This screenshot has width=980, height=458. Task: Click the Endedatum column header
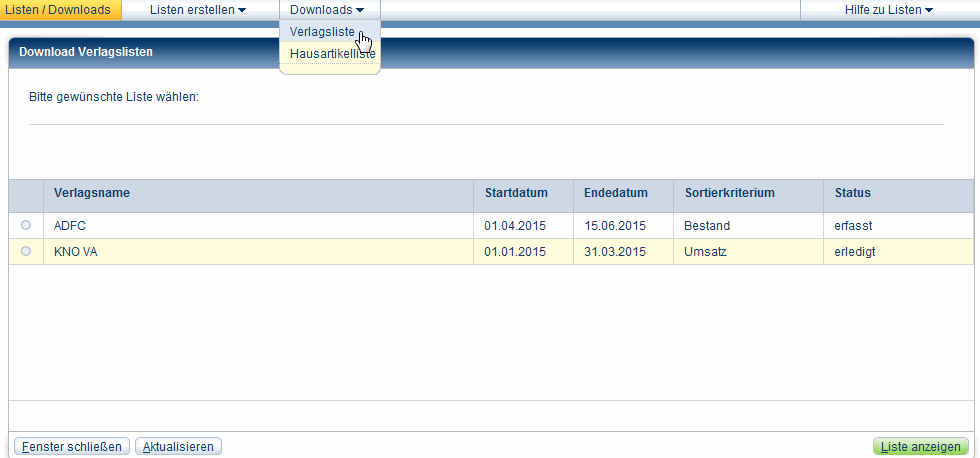tap(616, 193)
